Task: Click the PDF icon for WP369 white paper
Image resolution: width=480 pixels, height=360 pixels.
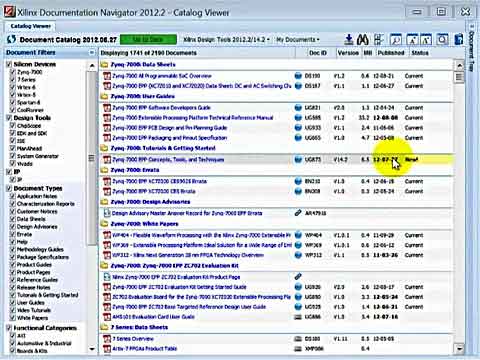Action: click(x=107, y=245)
